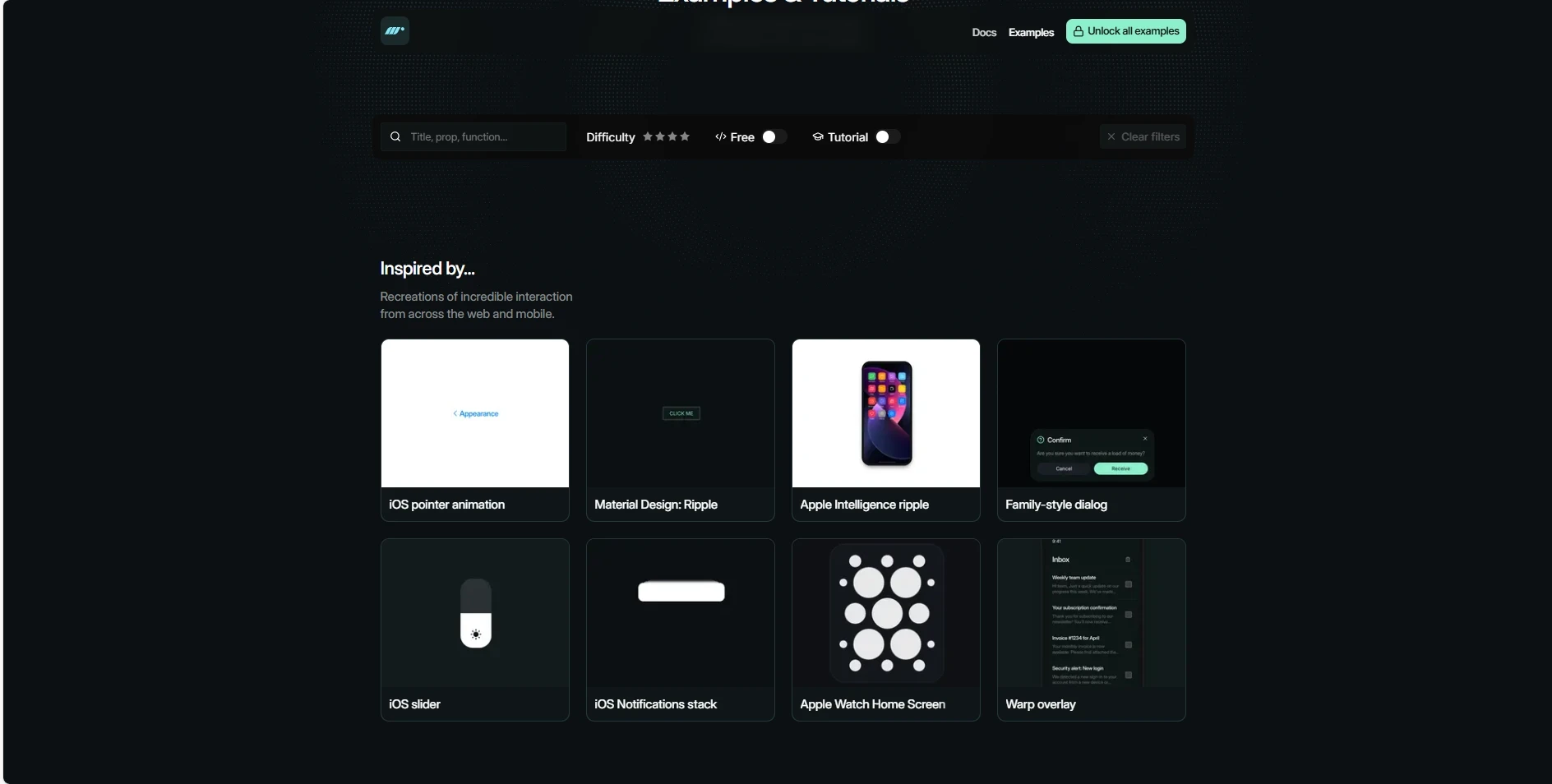Click the sun icon on brightness slider
This screenshot has height=784, width=1552.
[x=476, y=634]
